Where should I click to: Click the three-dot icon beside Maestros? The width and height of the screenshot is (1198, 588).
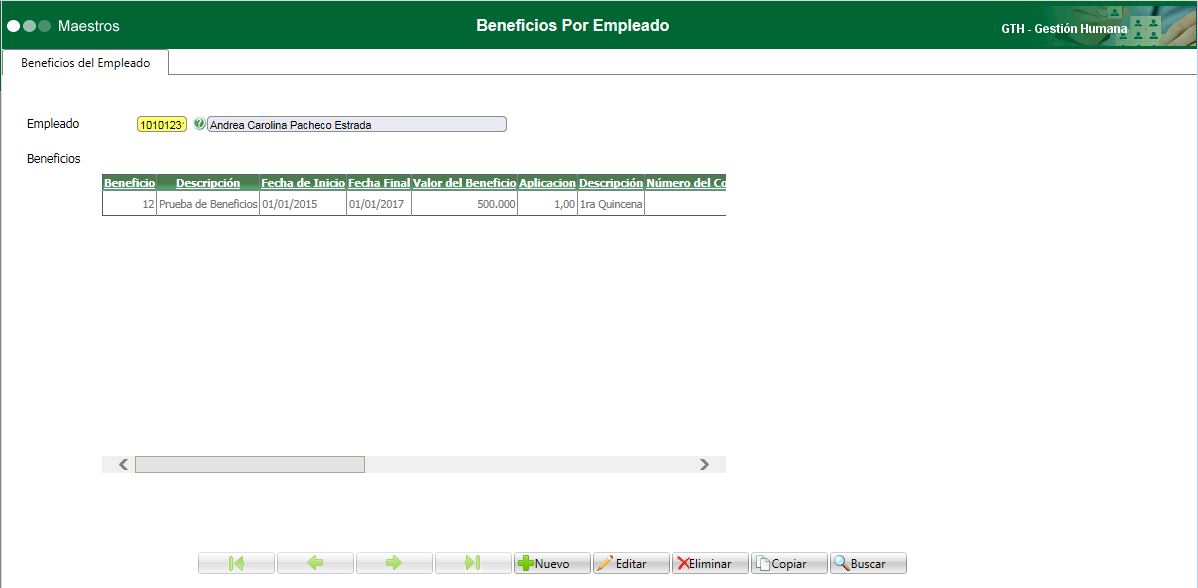point(29,26)
